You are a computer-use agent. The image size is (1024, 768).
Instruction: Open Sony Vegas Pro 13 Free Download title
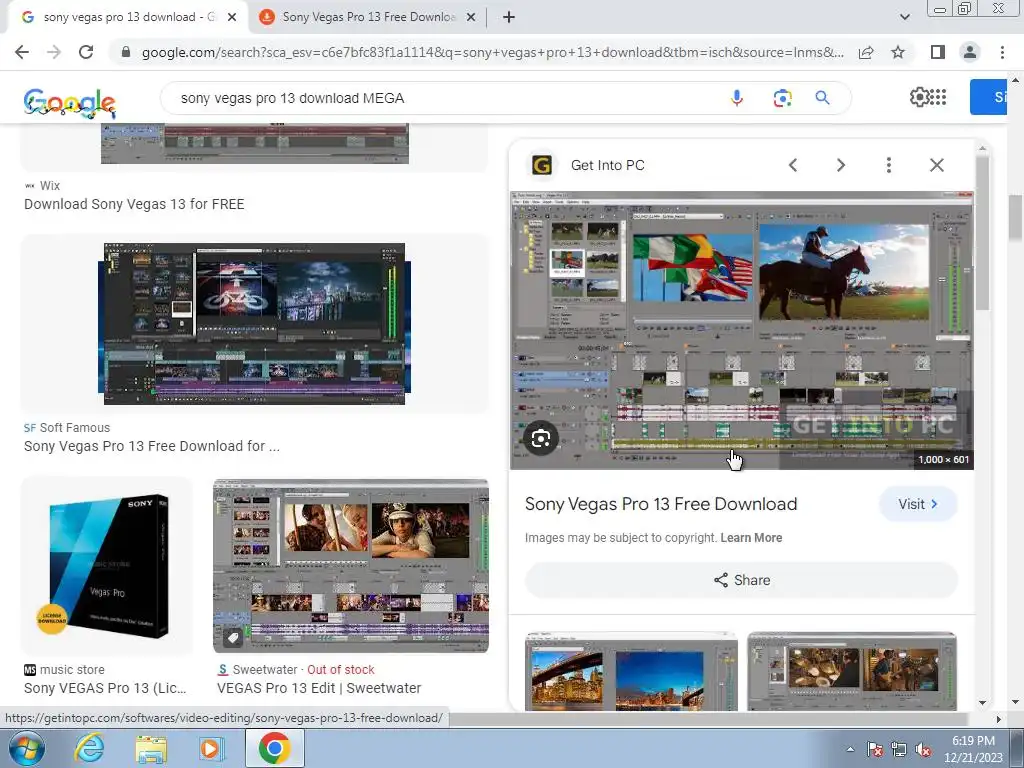tap(661, 504)
